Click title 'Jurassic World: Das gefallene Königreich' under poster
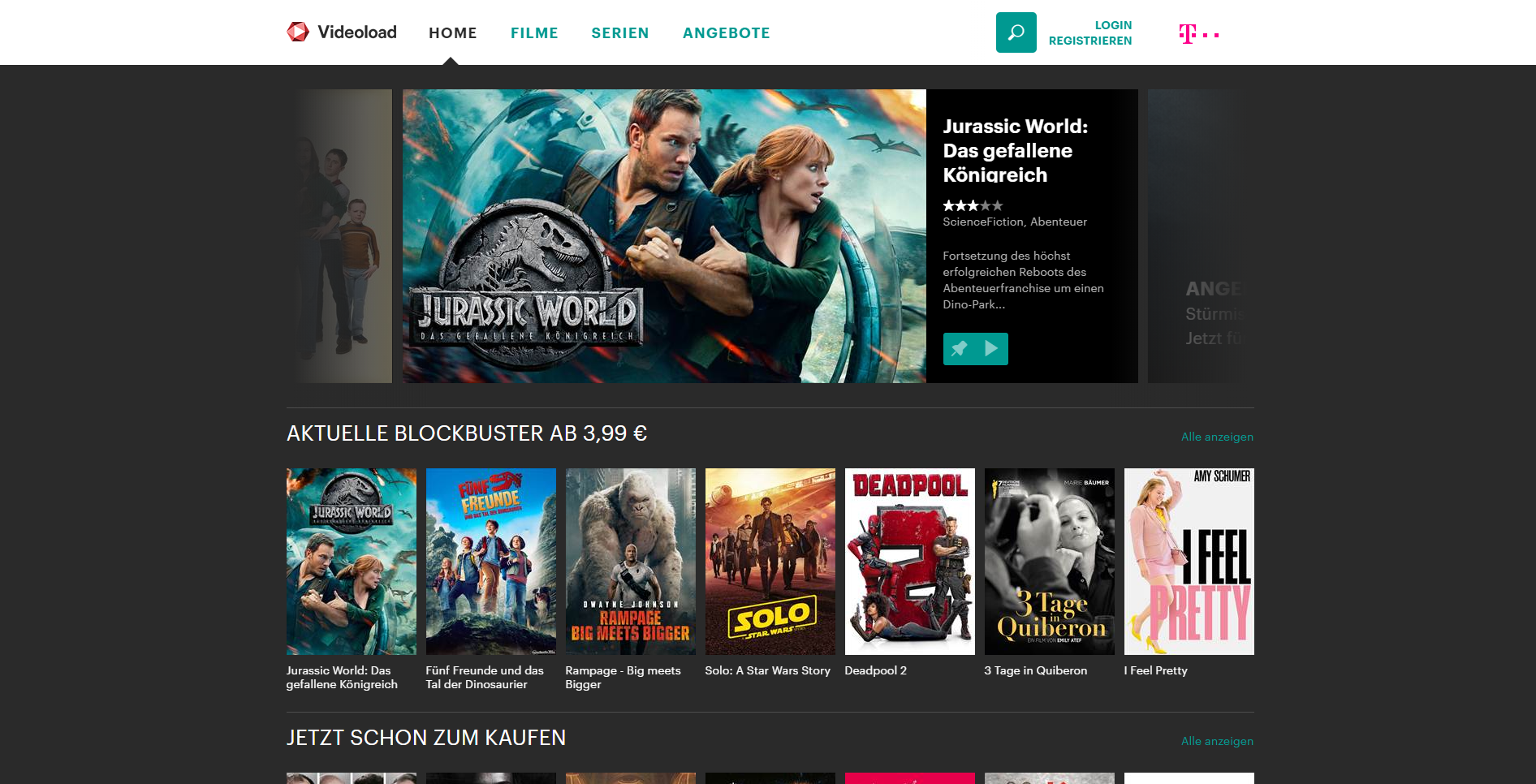 (342, 678)
